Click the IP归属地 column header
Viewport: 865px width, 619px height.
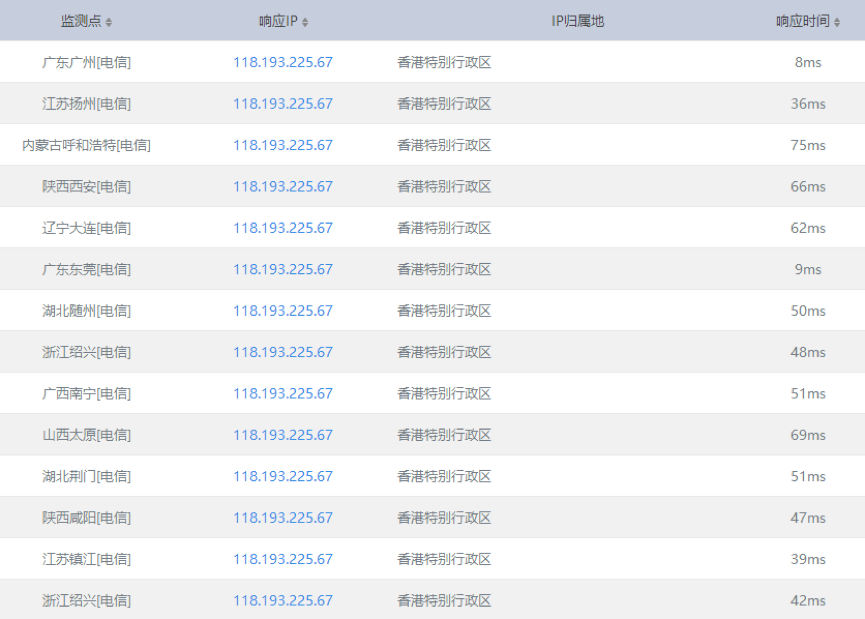click(578, 21)
